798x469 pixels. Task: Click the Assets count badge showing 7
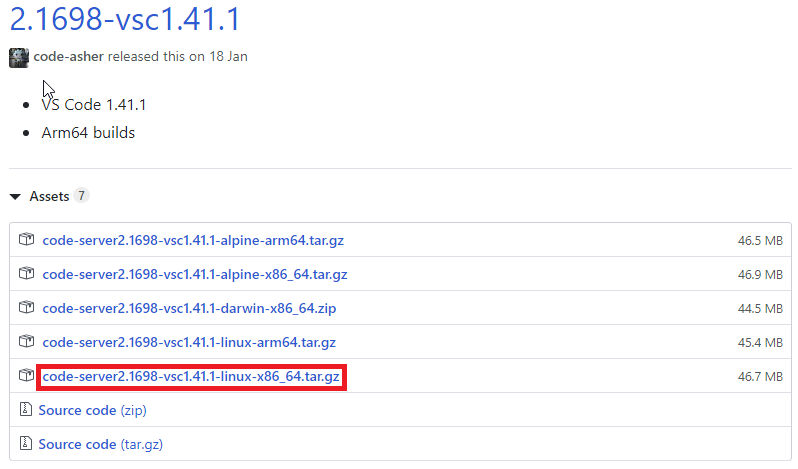(81, 196)
